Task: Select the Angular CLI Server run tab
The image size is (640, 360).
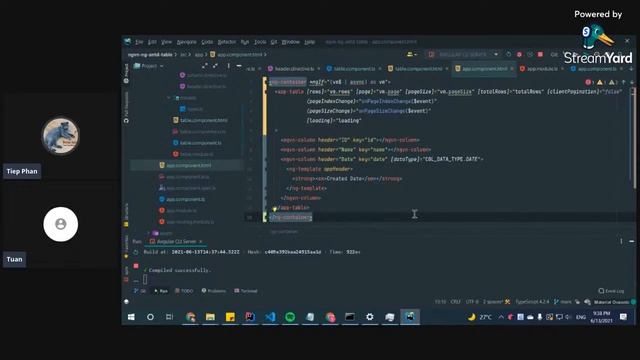Action: pyautogui.click(x=176, y=242)
